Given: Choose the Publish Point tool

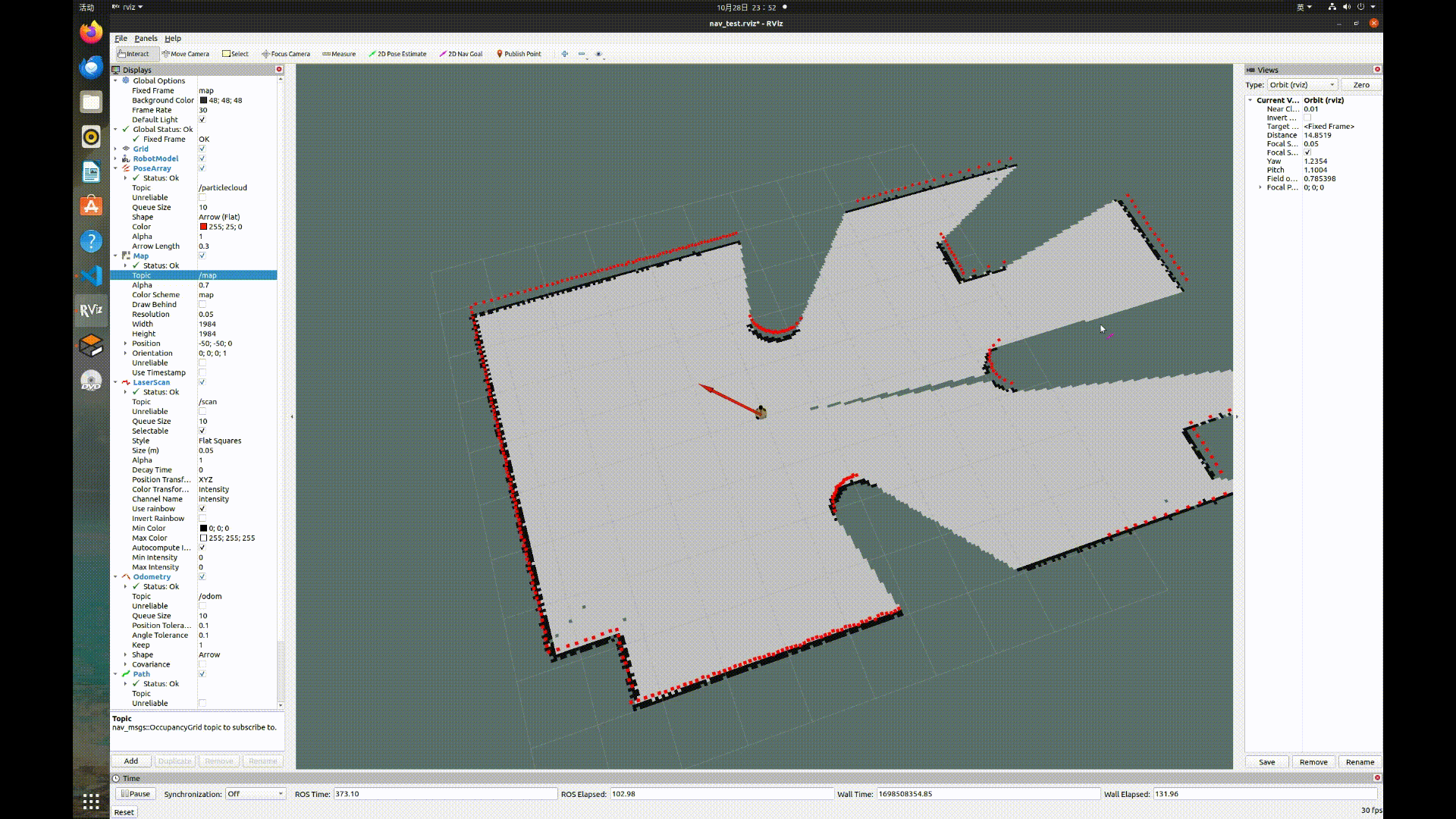Looking at the screenshot, I should point(519,54).
